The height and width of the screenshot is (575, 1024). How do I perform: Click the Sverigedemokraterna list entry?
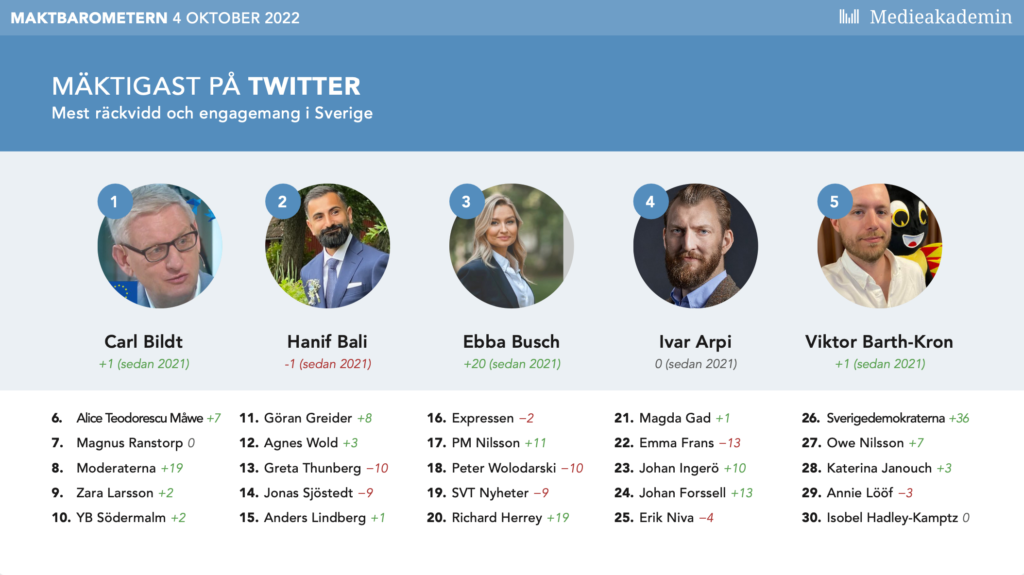[886, 418]
